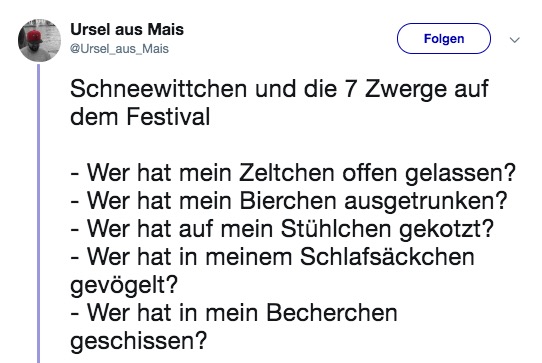Click the line mentioning Bierchen
This screenshot has width=542, height=363.
[289, 201]
